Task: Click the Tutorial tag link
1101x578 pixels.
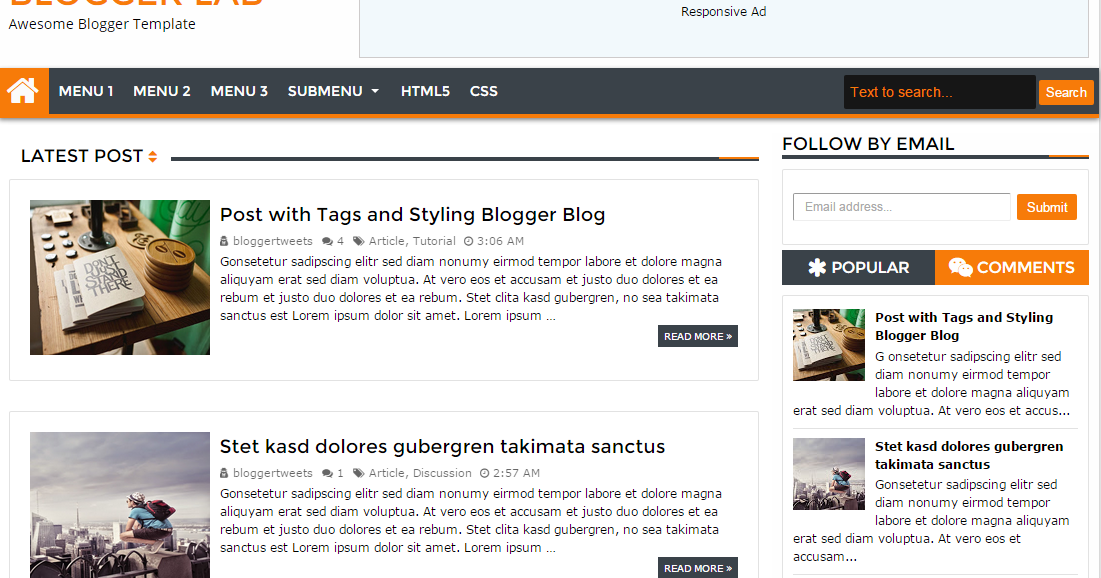Action: click(434, 241)
